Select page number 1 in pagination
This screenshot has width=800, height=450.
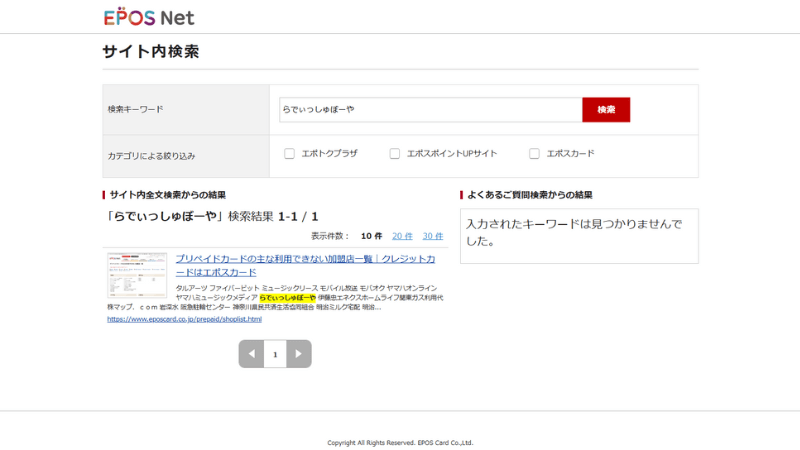(275, 354)
